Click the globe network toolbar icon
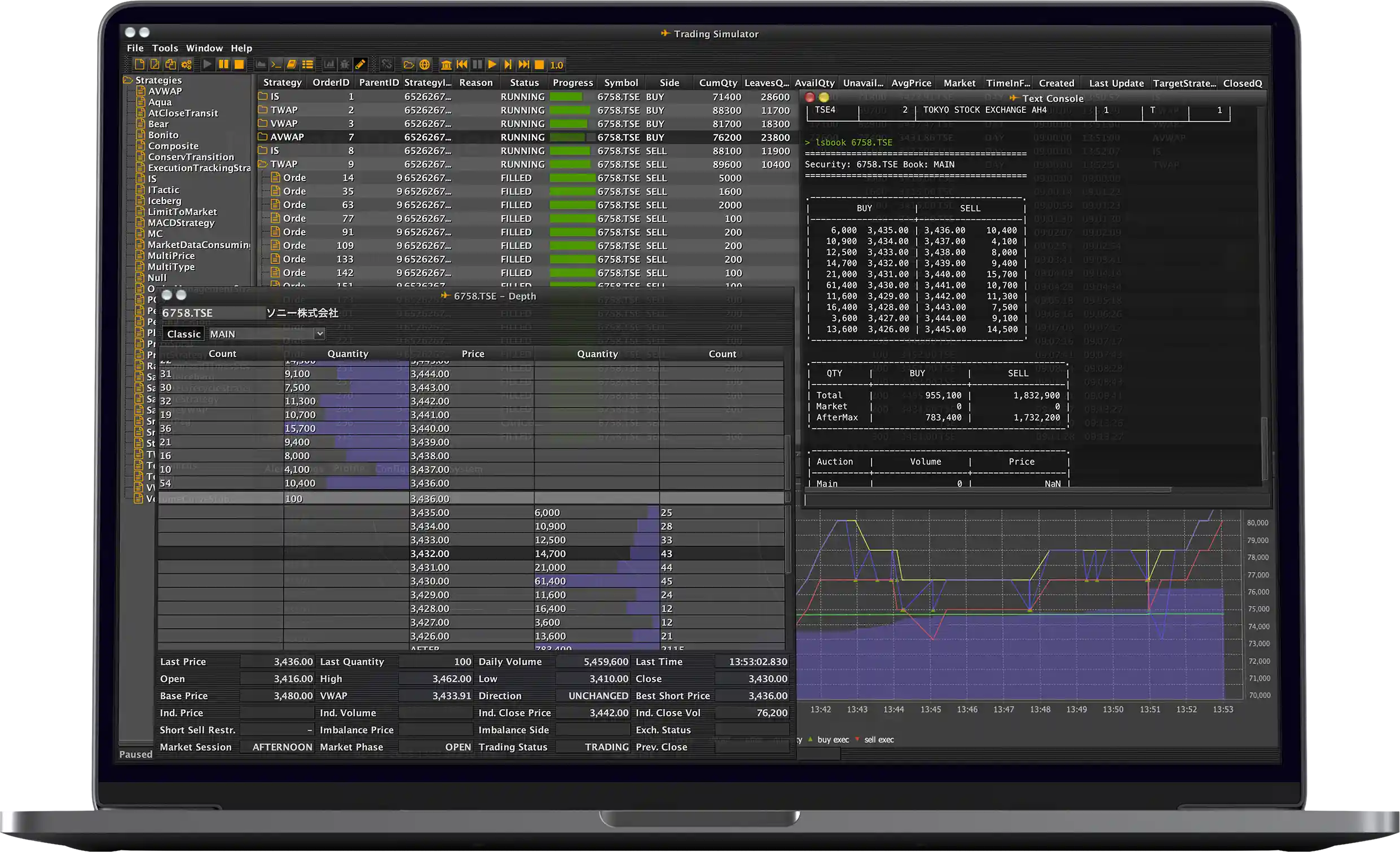 coord(424,65)
